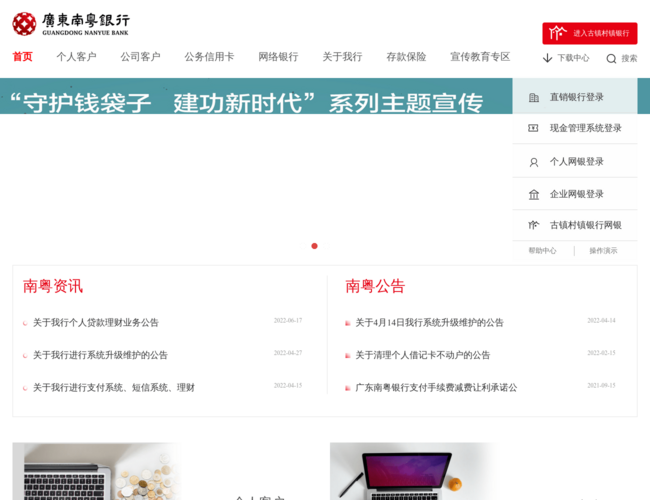Open the 公务信用卡 menu
Image resolution: width=650 pixels, height=500 pixels.
(209, 57)
